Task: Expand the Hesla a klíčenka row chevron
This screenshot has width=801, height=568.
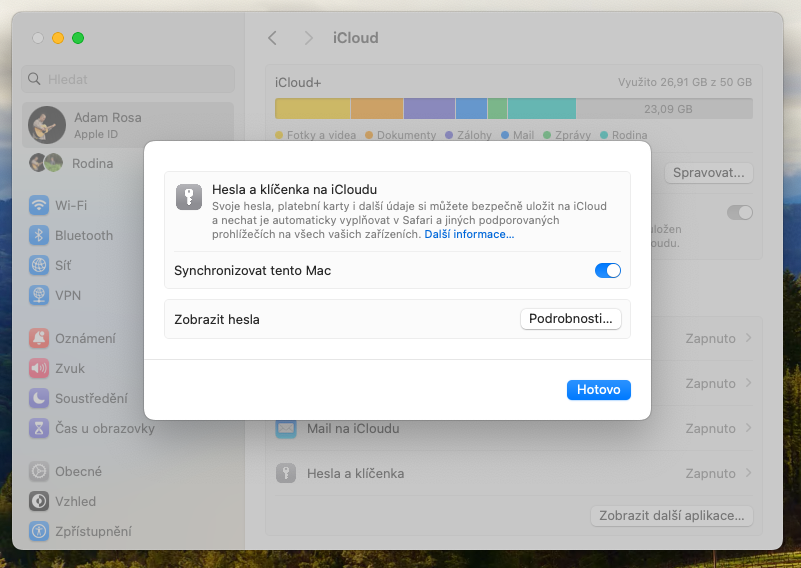Action: (748, 472)
